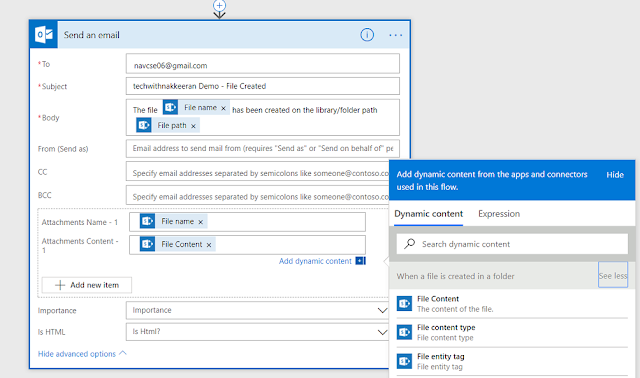Select File content type dynamic item icon
The width and height of the screenshot is (640, 378).
click(404, 332)
